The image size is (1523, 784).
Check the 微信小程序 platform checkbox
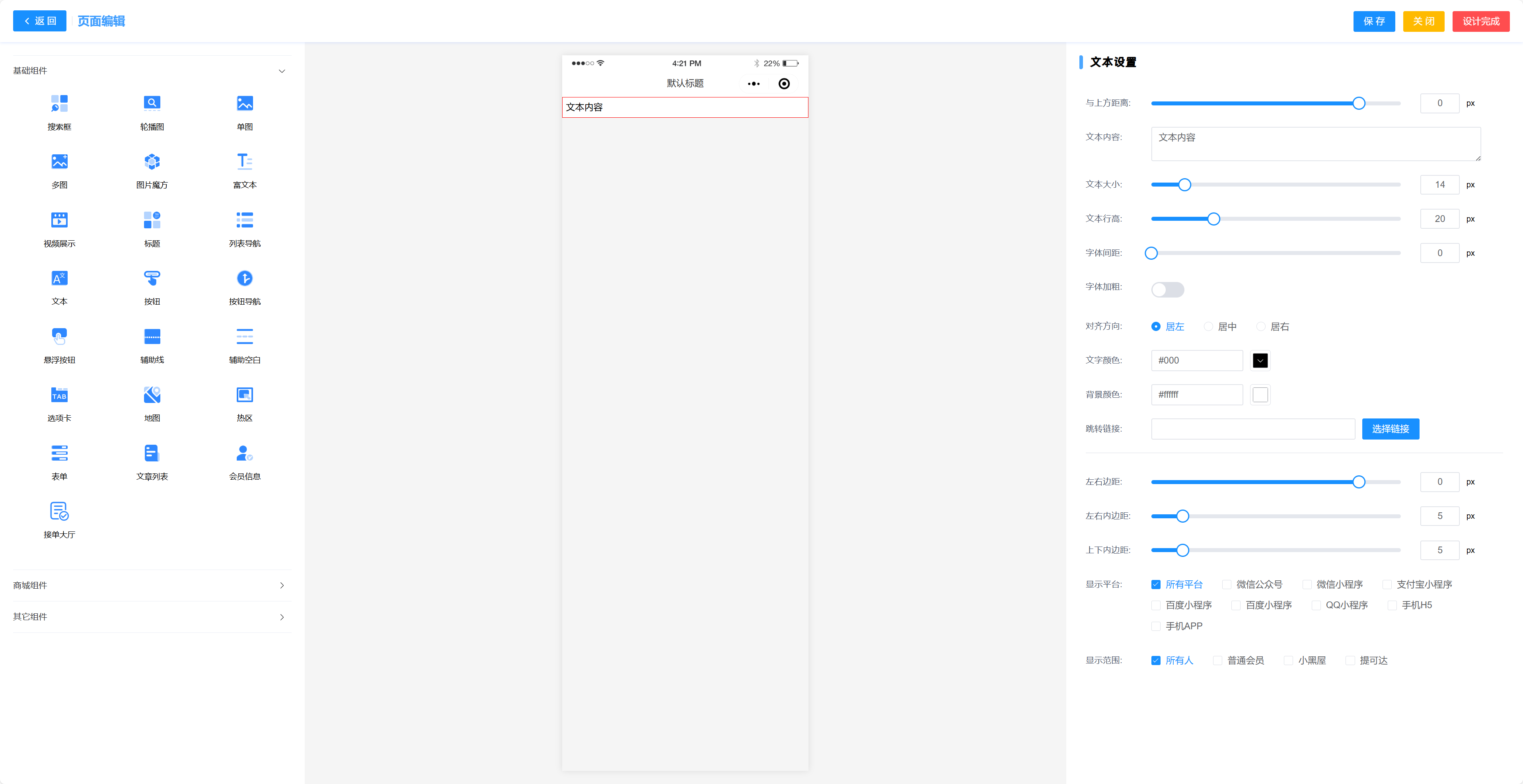[1307, 584]
